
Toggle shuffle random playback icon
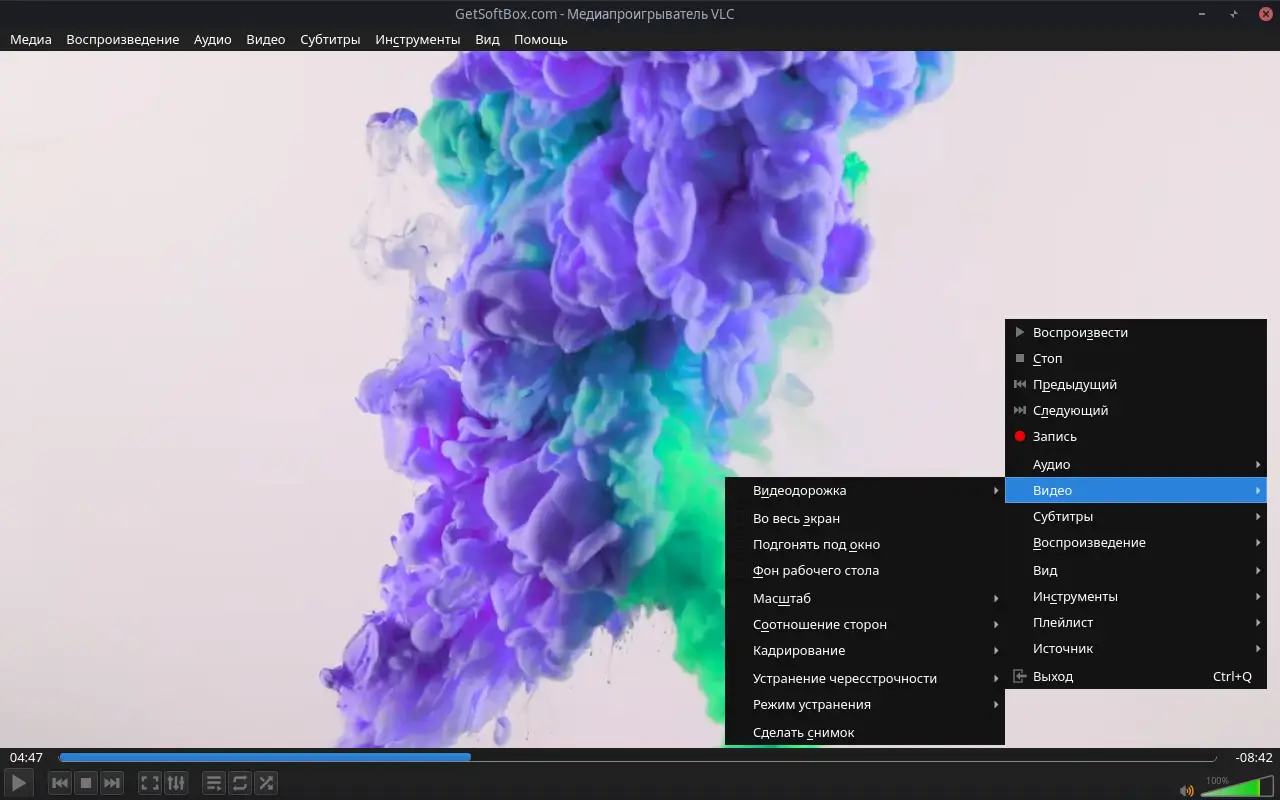click(266, 783)
